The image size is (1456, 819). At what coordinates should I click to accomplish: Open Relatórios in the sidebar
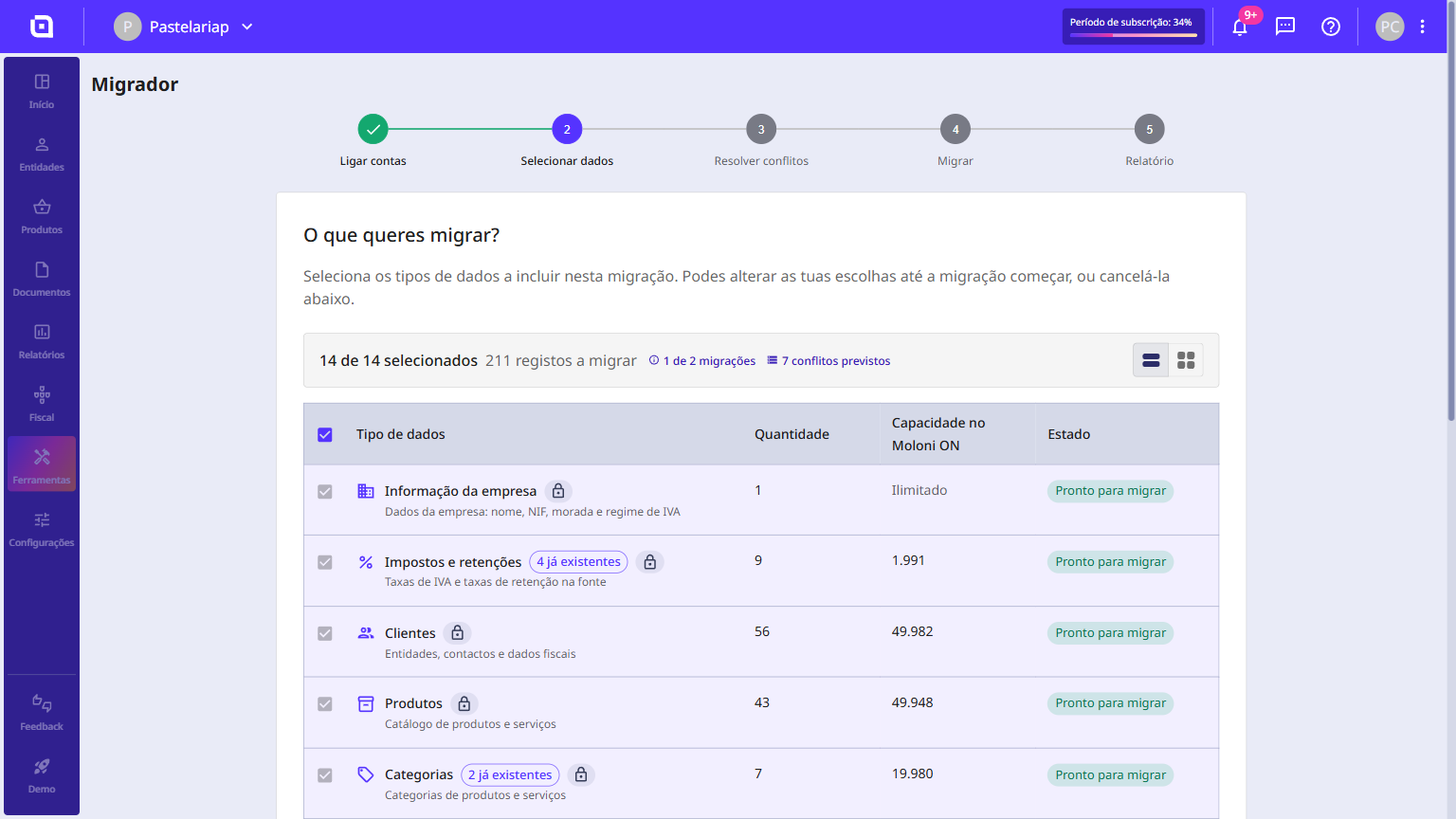42,341
